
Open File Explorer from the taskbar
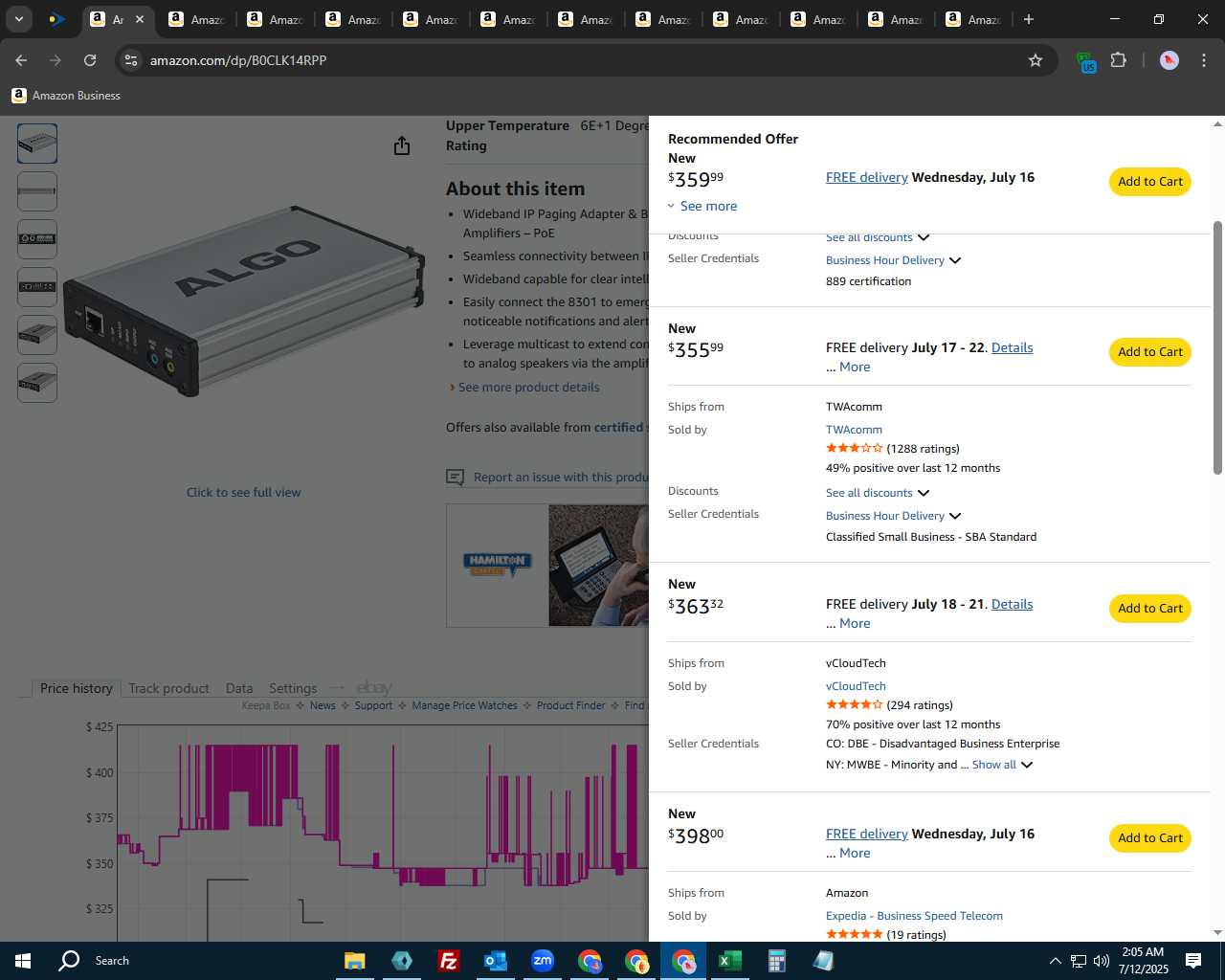click(x=355, y=961)
